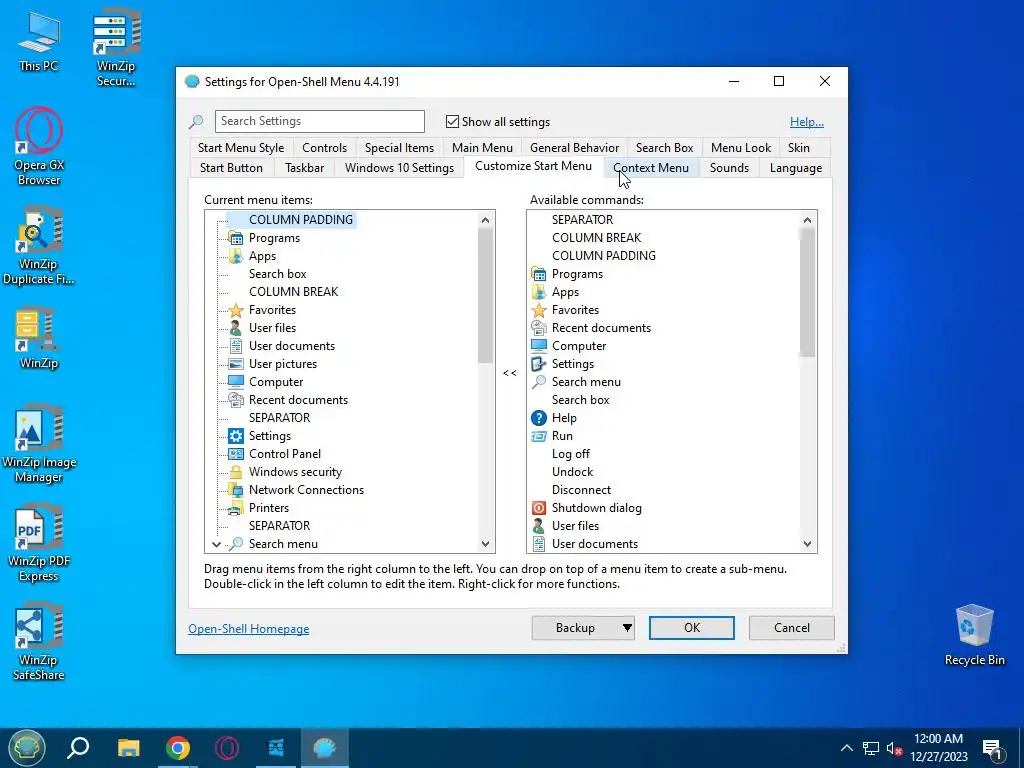Click the Open-Shell Start button on the taskbar

click(x=26, y=748)
